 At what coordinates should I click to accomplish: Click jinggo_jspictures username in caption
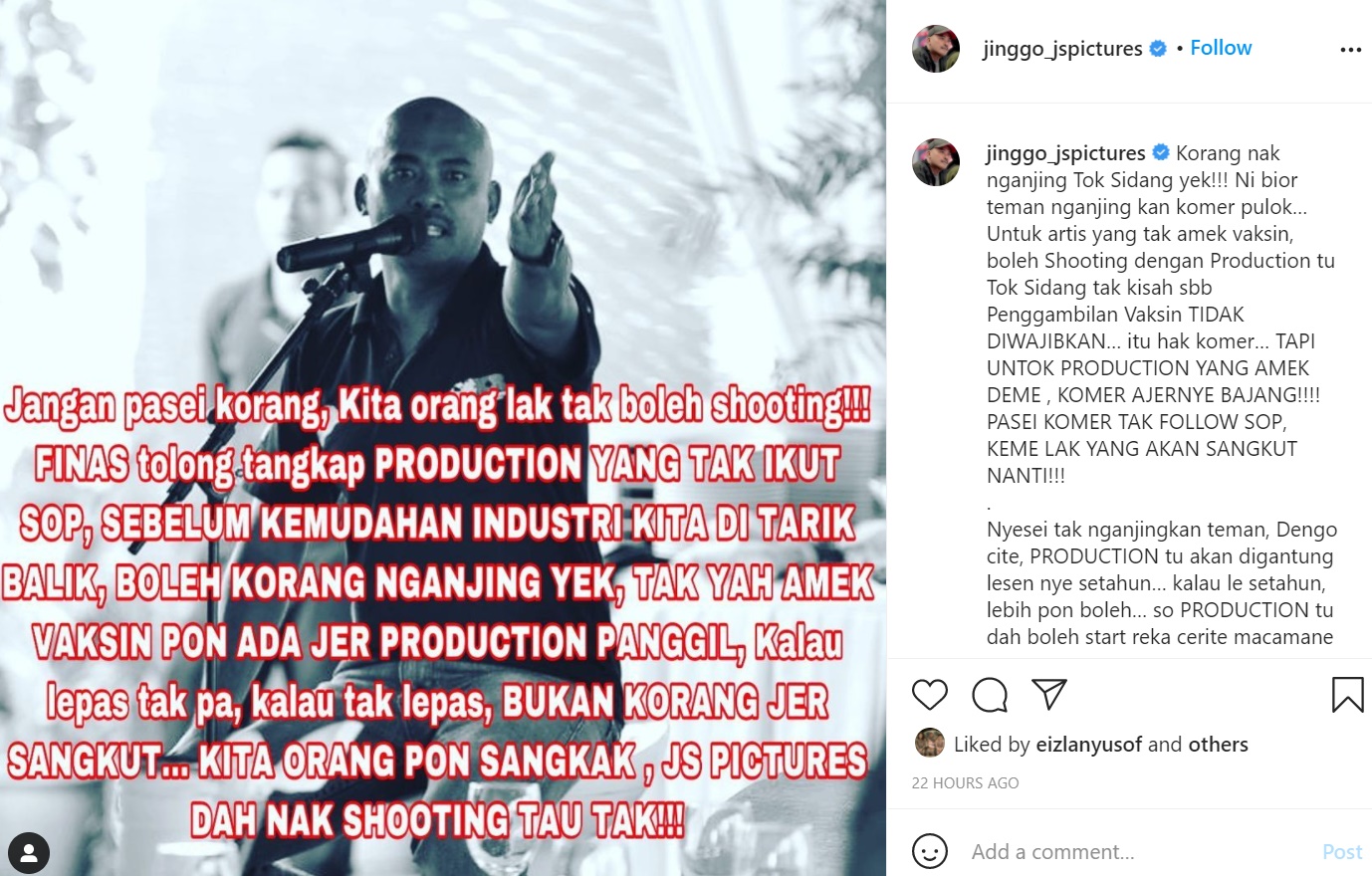point(1065,153)
